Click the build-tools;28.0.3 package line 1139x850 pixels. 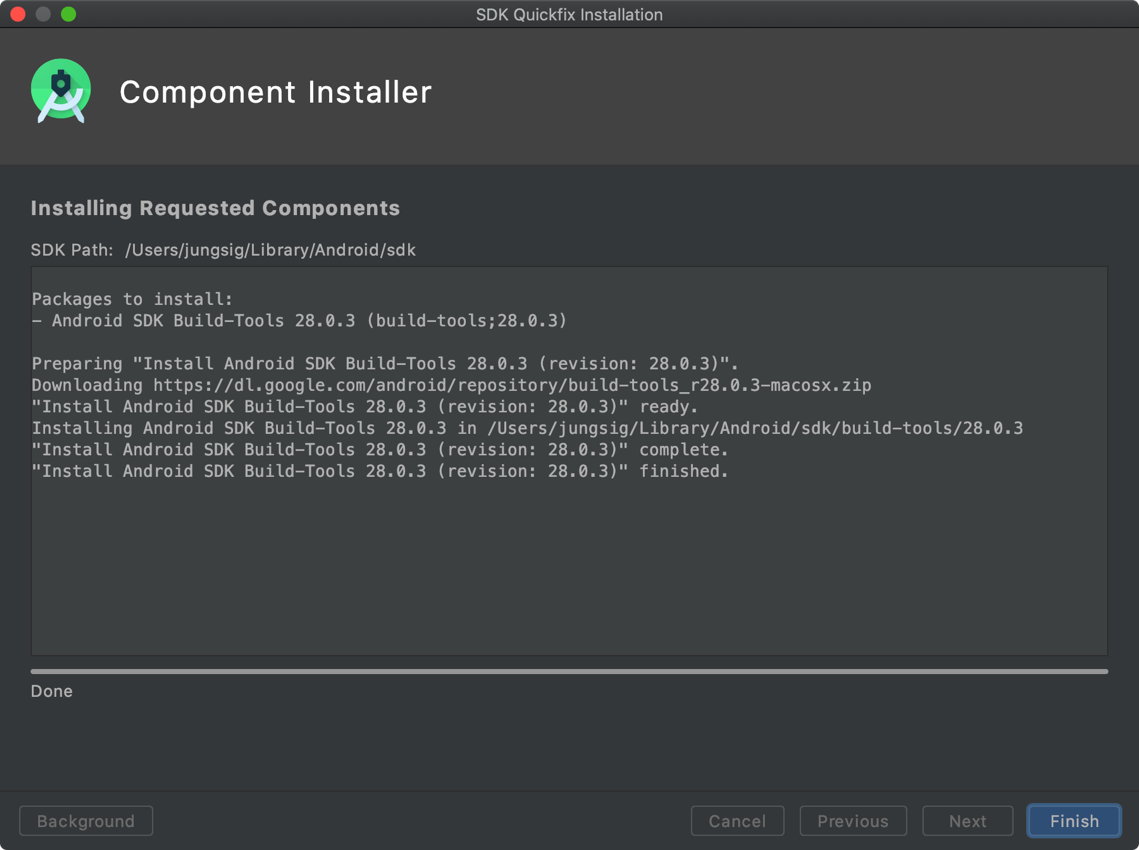click(299, 321)
